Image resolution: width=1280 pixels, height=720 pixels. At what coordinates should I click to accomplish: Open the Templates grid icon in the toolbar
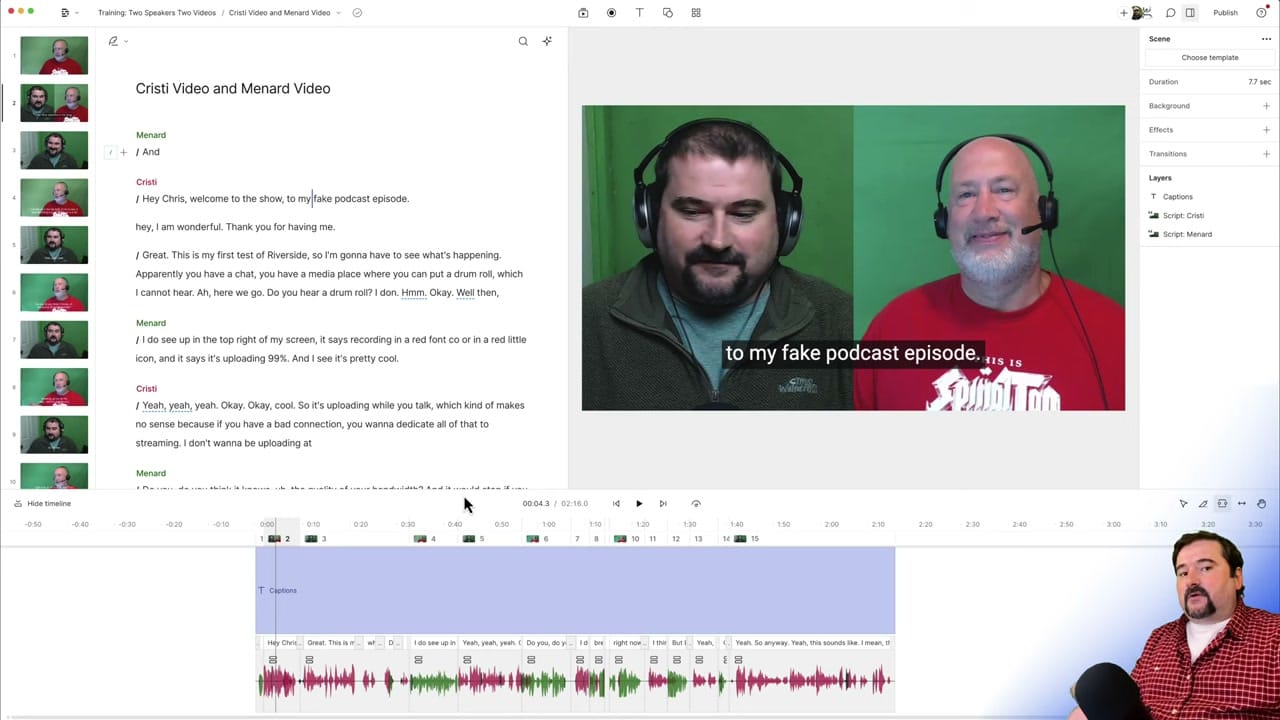(x=696, y=12)
